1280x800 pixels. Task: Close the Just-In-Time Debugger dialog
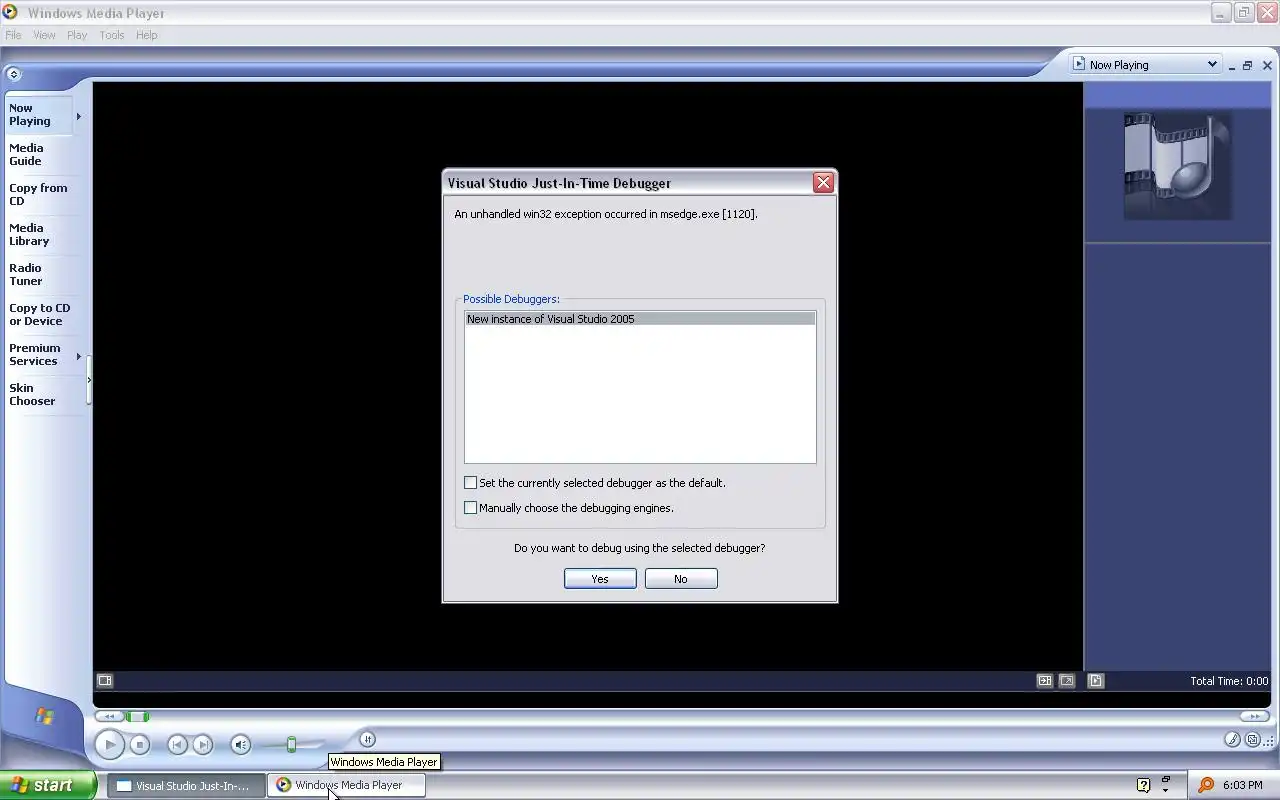click(x=823, y=182)
